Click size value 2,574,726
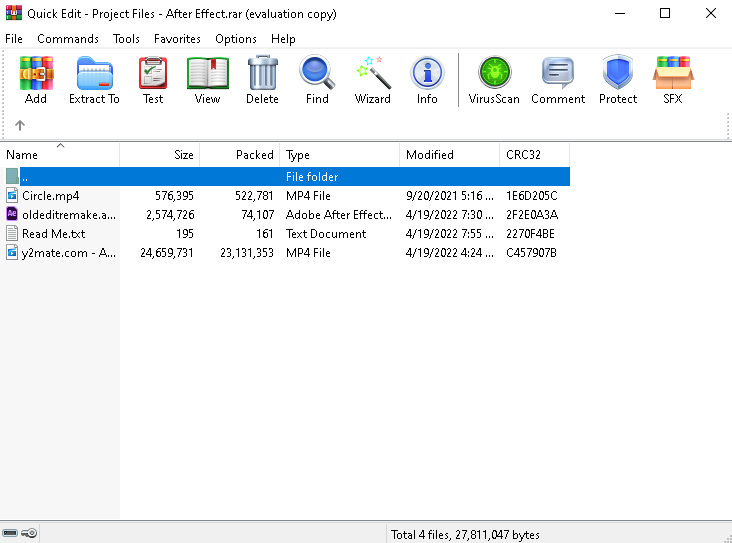Image resolution: width=732 pixels, height=543 pixels. pos(170,215)
